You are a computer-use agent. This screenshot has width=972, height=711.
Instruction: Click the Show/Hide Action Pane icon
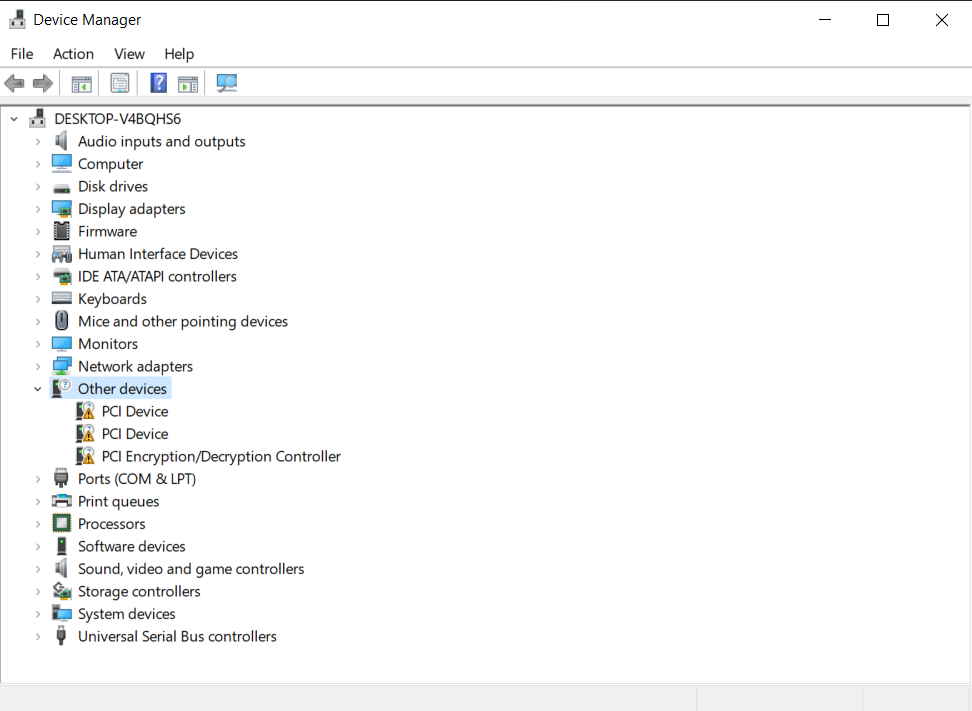(x=188, y=83)
